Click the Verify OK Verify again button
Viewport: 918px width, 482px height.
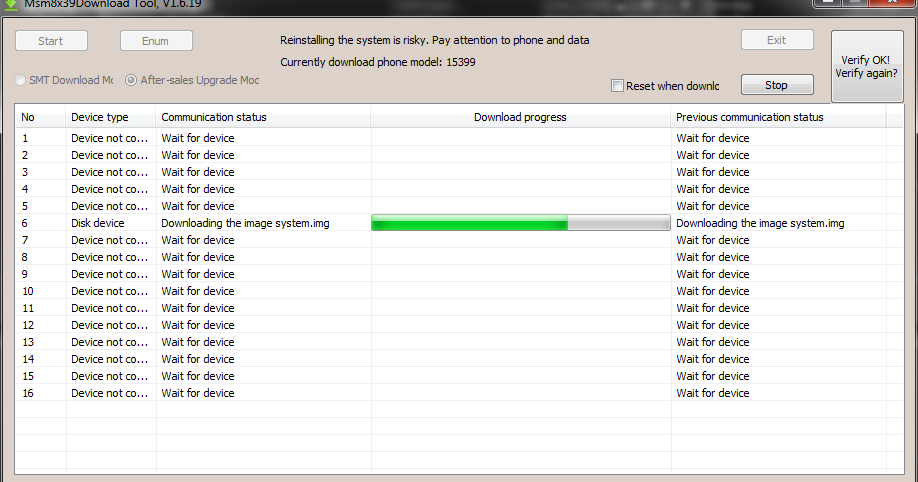coord(866,66)
